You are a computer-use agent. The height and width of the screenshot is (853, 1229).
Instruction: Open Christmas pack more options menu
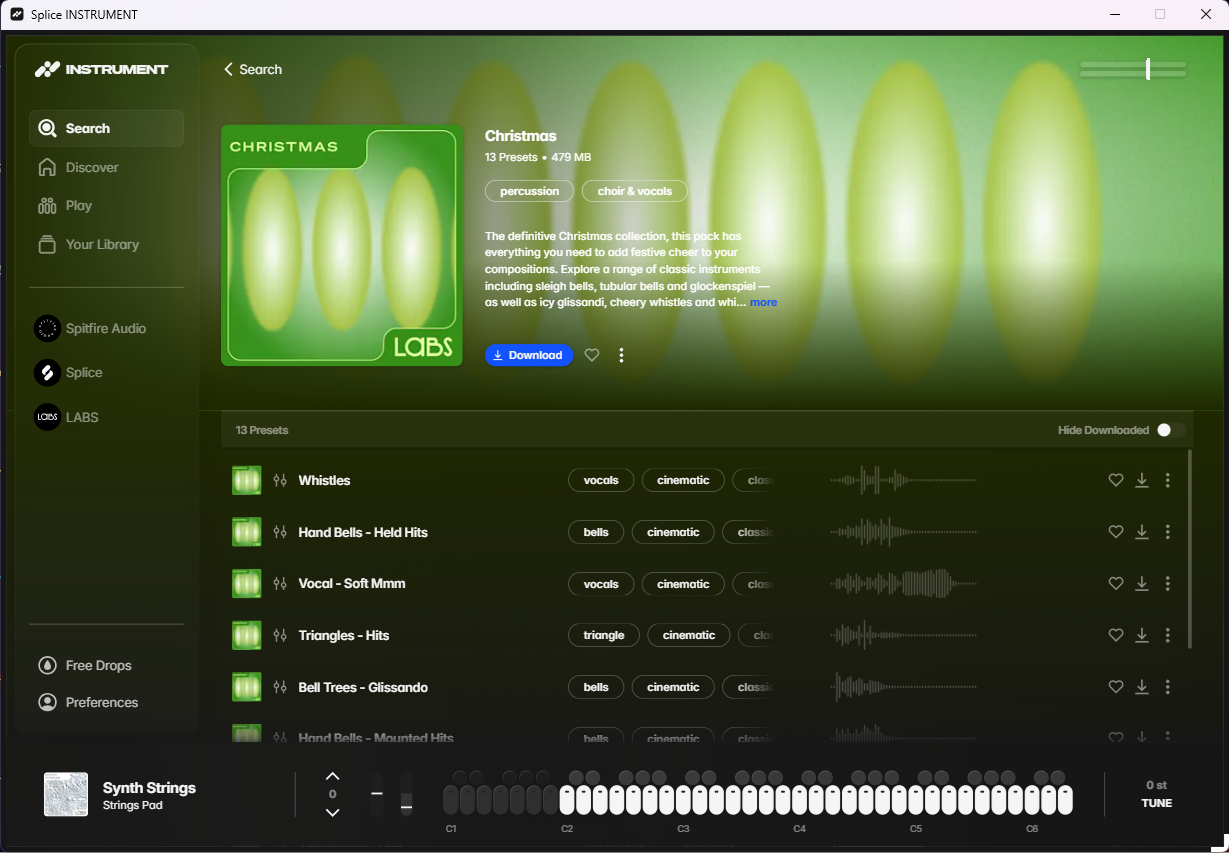click(x=621, y=355)
